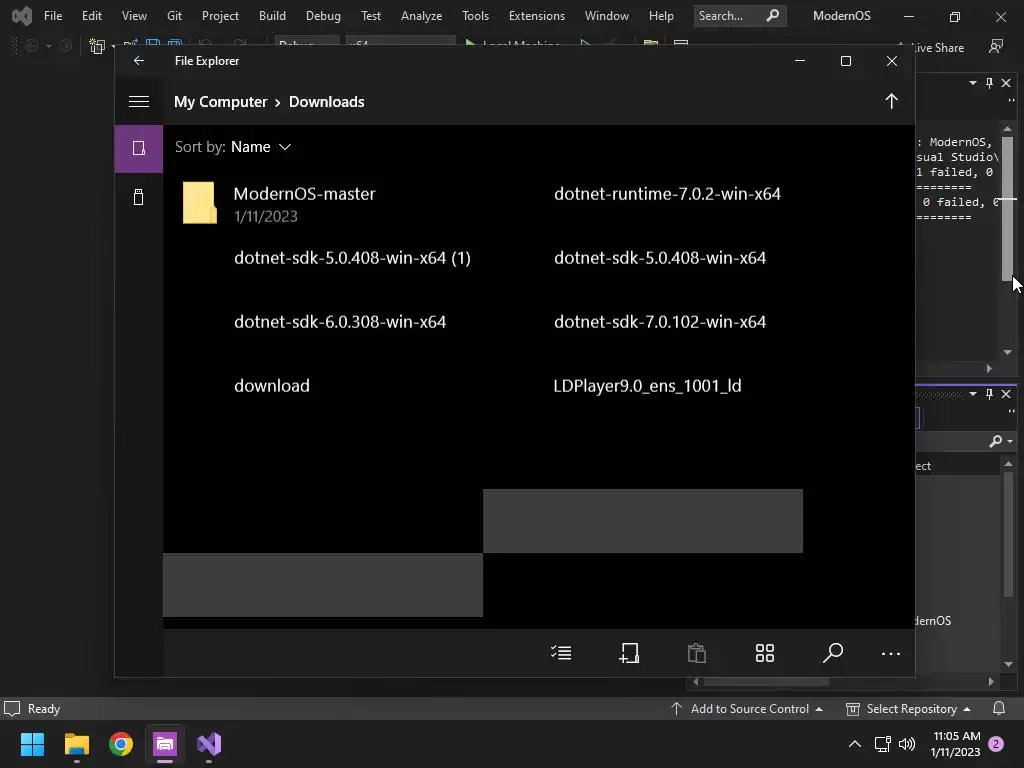Viewport: 1024px width, 768px height.
Task: Pin the lower Visual Studio panel
Action: pos(989,394)
